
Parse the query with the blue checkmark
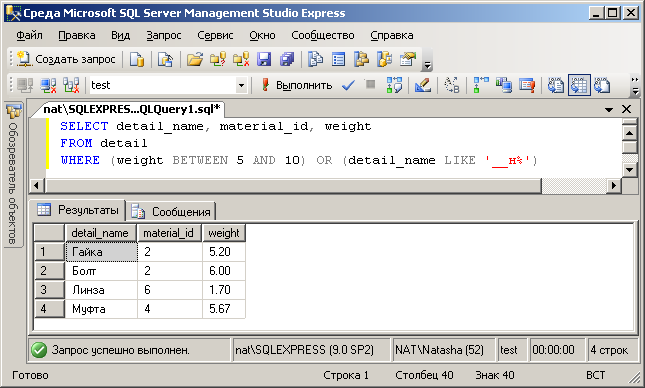pos(348,85)
